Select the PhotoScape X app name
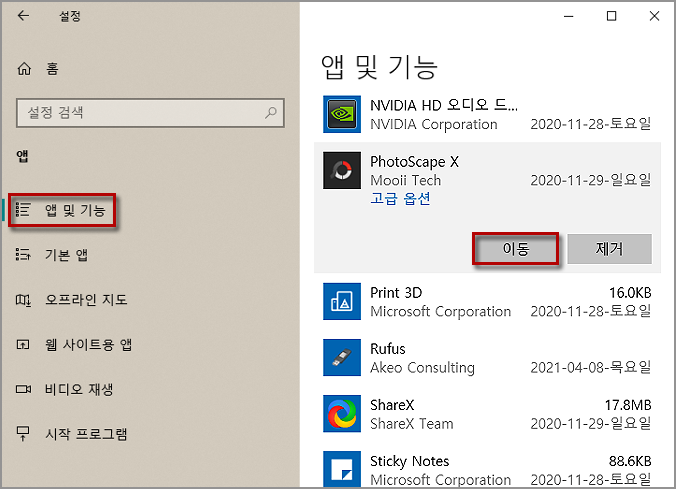 (x=414, y=162)
